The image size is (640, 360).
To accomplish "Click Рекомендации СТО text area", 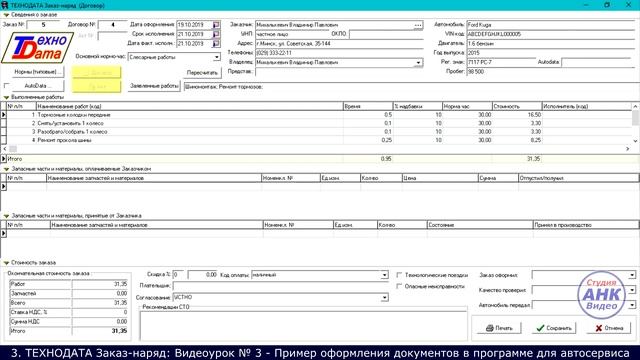I will pos(303,325).
